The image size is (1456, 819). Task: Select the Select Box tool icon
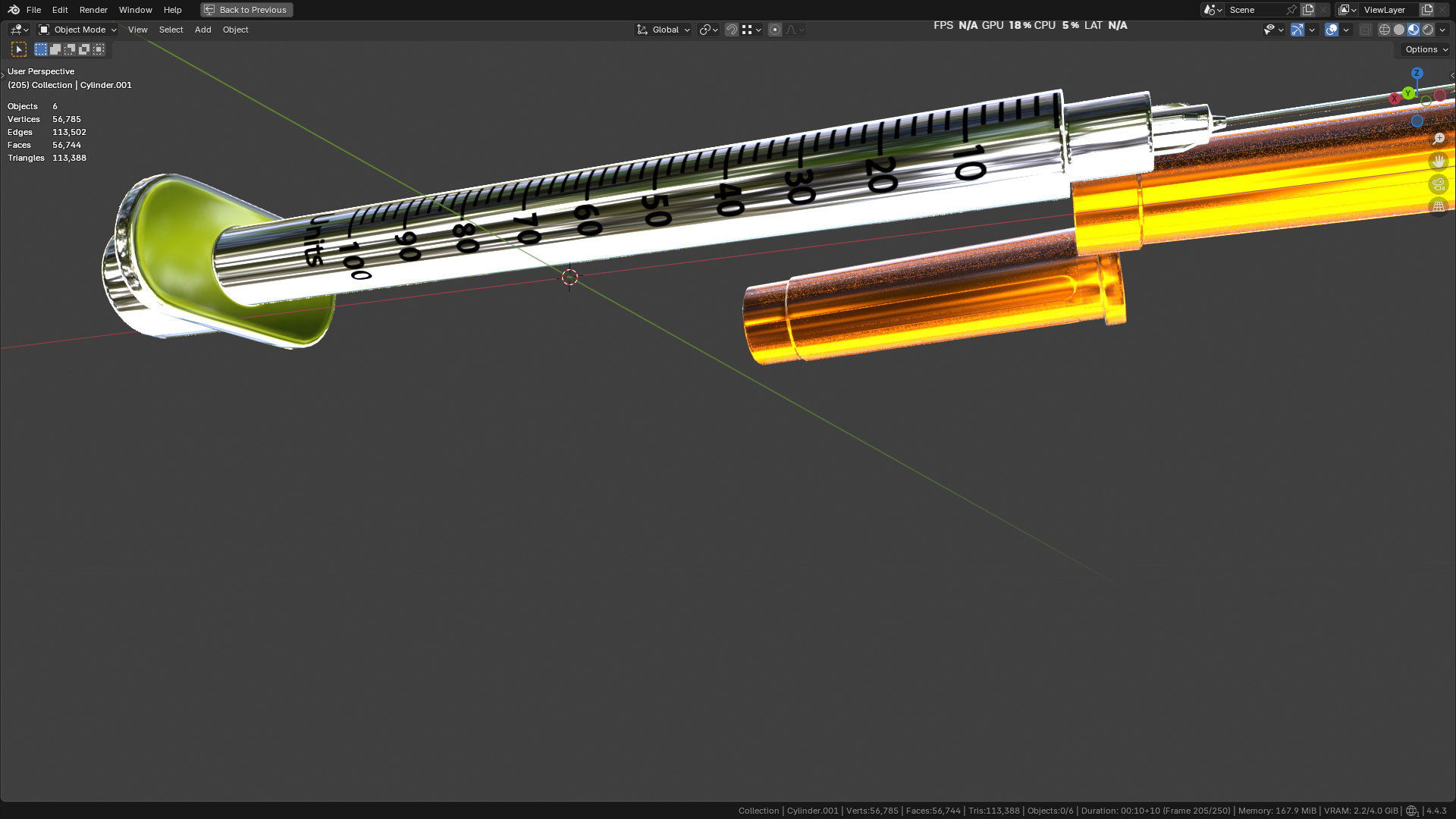tap(19, 49)
